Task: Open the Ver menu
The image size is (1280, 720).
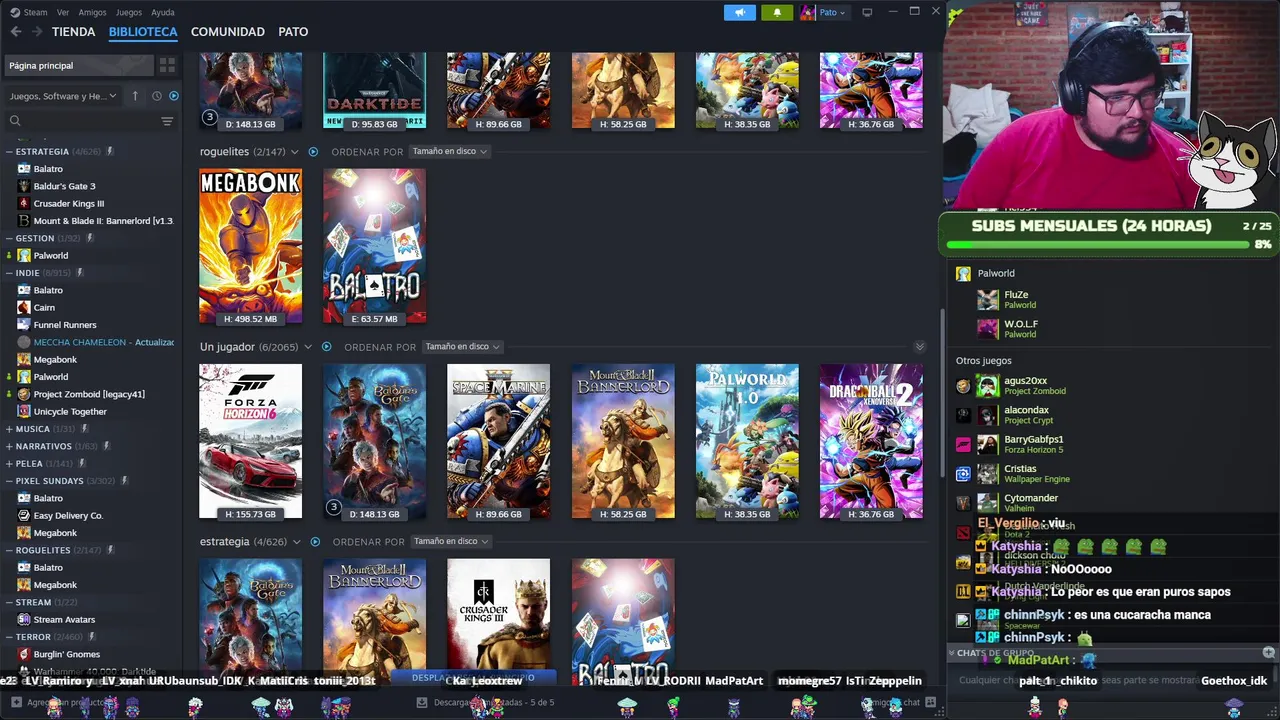Action: [x=63, y=12]
